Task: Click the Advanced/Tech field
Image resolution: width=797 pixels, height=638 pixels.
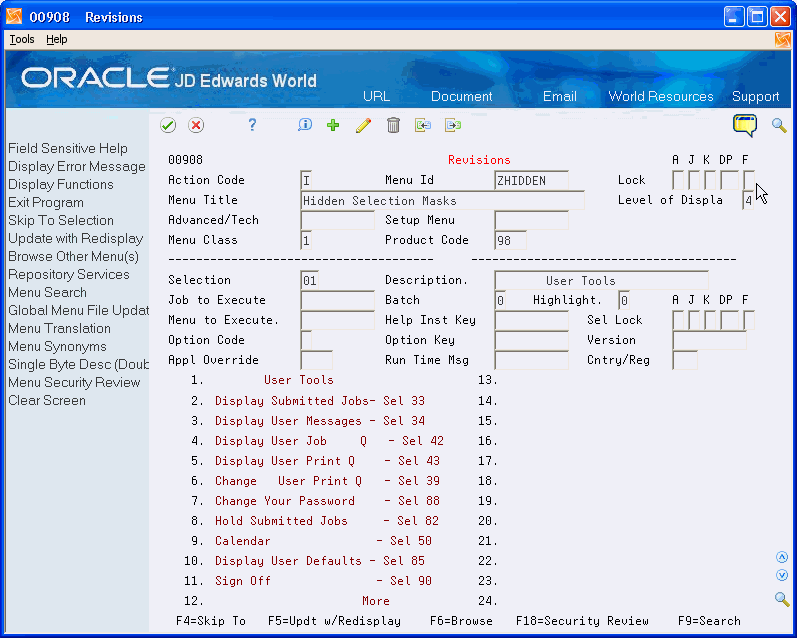Action: pyautogui.click(x=338, y=220)
